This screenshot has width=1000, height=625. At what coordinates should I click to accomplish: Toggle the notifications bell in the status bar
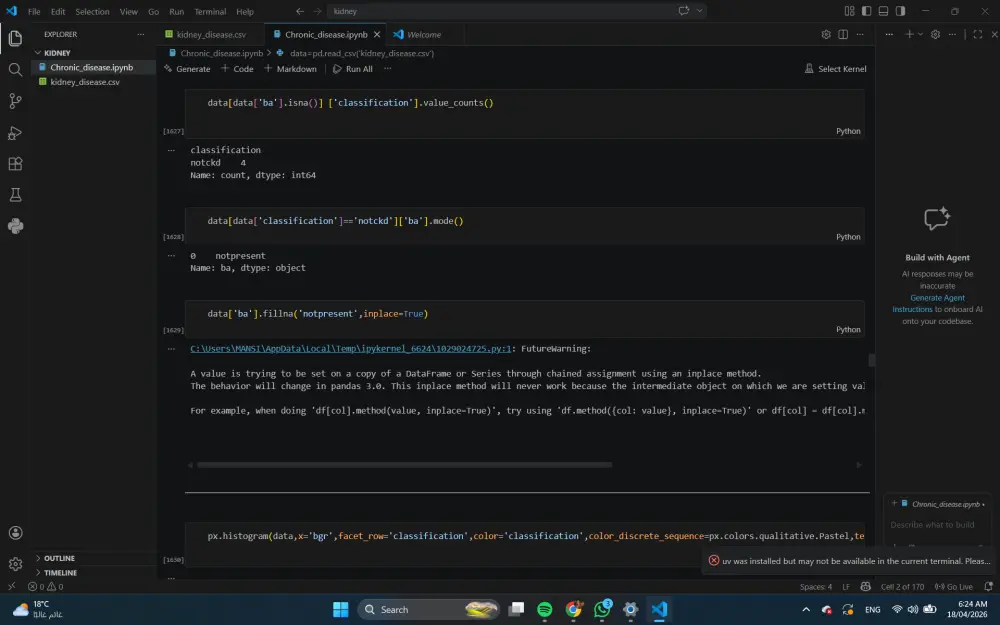(988, 588)
